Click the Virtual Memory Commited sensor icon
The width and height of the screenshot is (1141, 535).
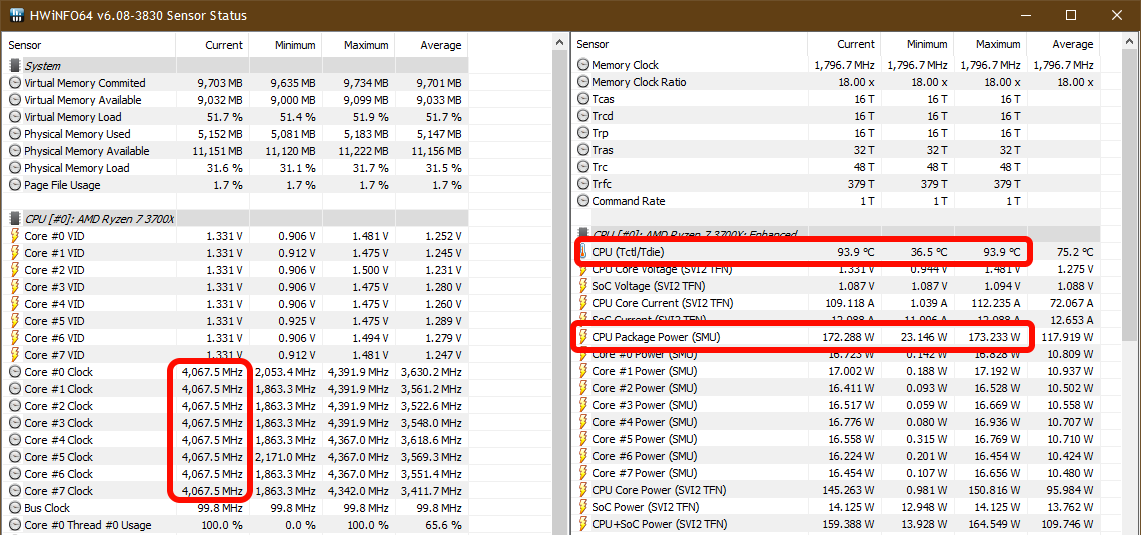(x=15, y=83)
